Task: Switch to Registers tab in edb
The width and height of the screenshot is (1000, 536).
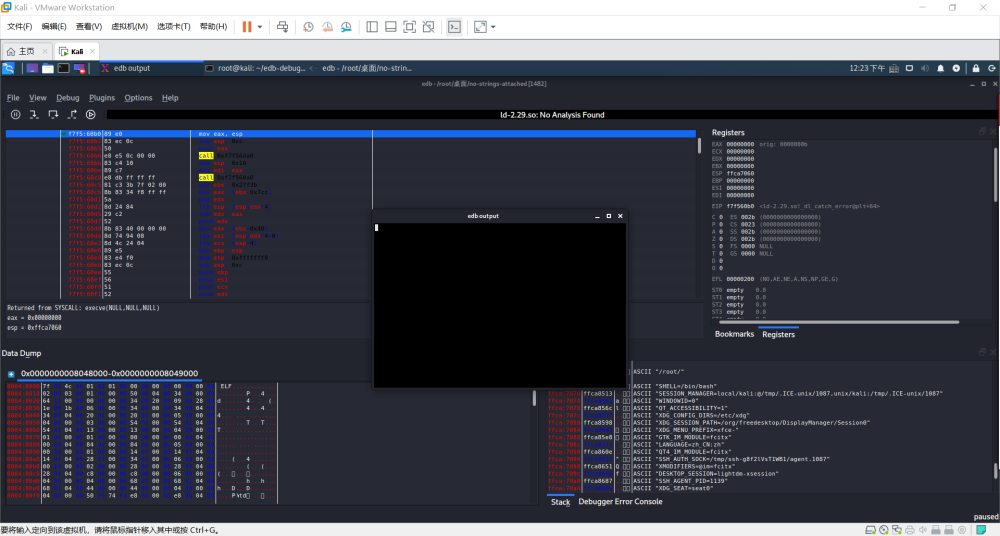Action: tap(778, 334)
